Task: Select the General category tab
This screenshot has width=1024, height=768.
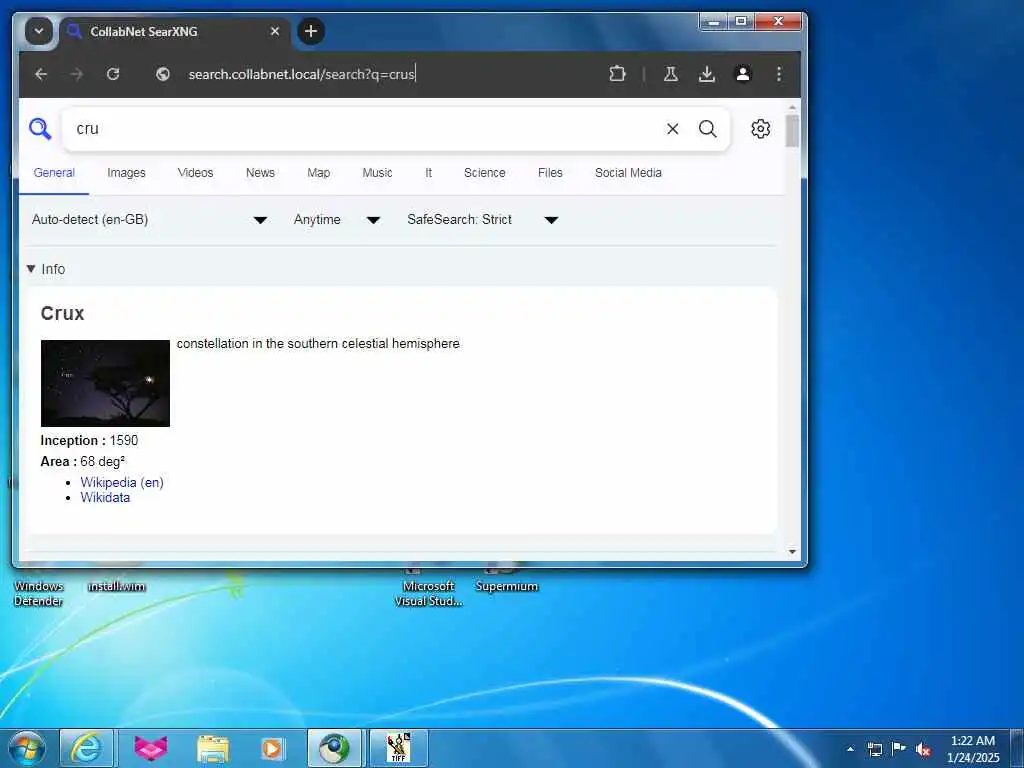Action: [x=54, y=173]
